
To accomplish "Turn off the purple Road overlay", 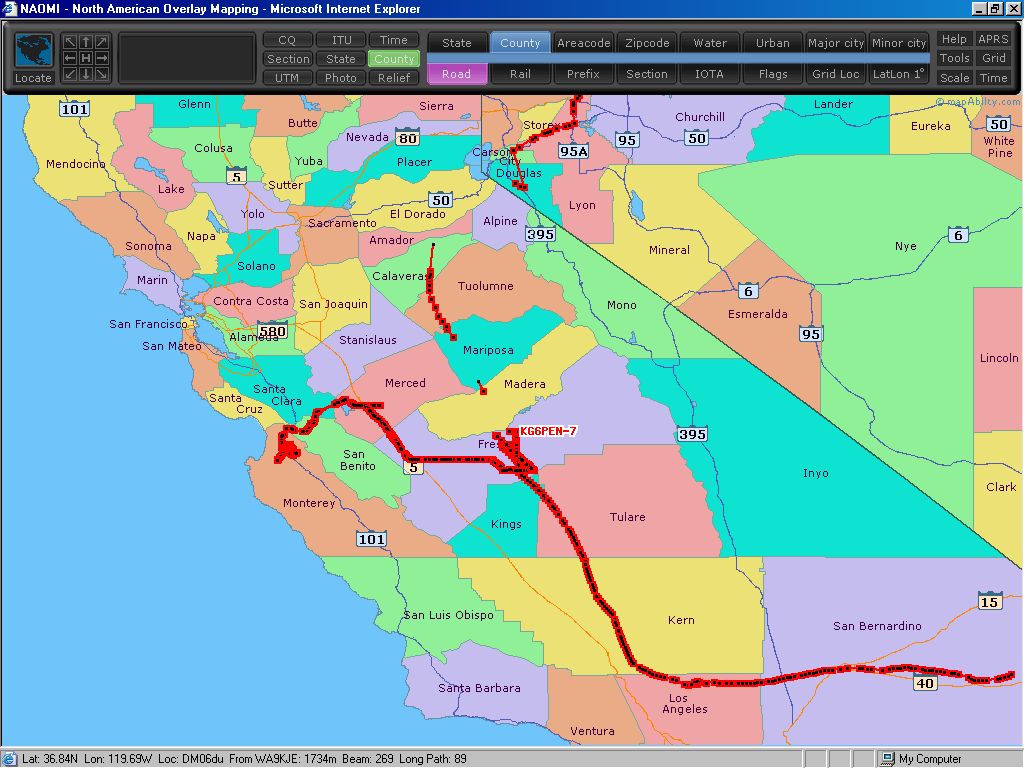I will pyautogui.click(x=456, y=74).
